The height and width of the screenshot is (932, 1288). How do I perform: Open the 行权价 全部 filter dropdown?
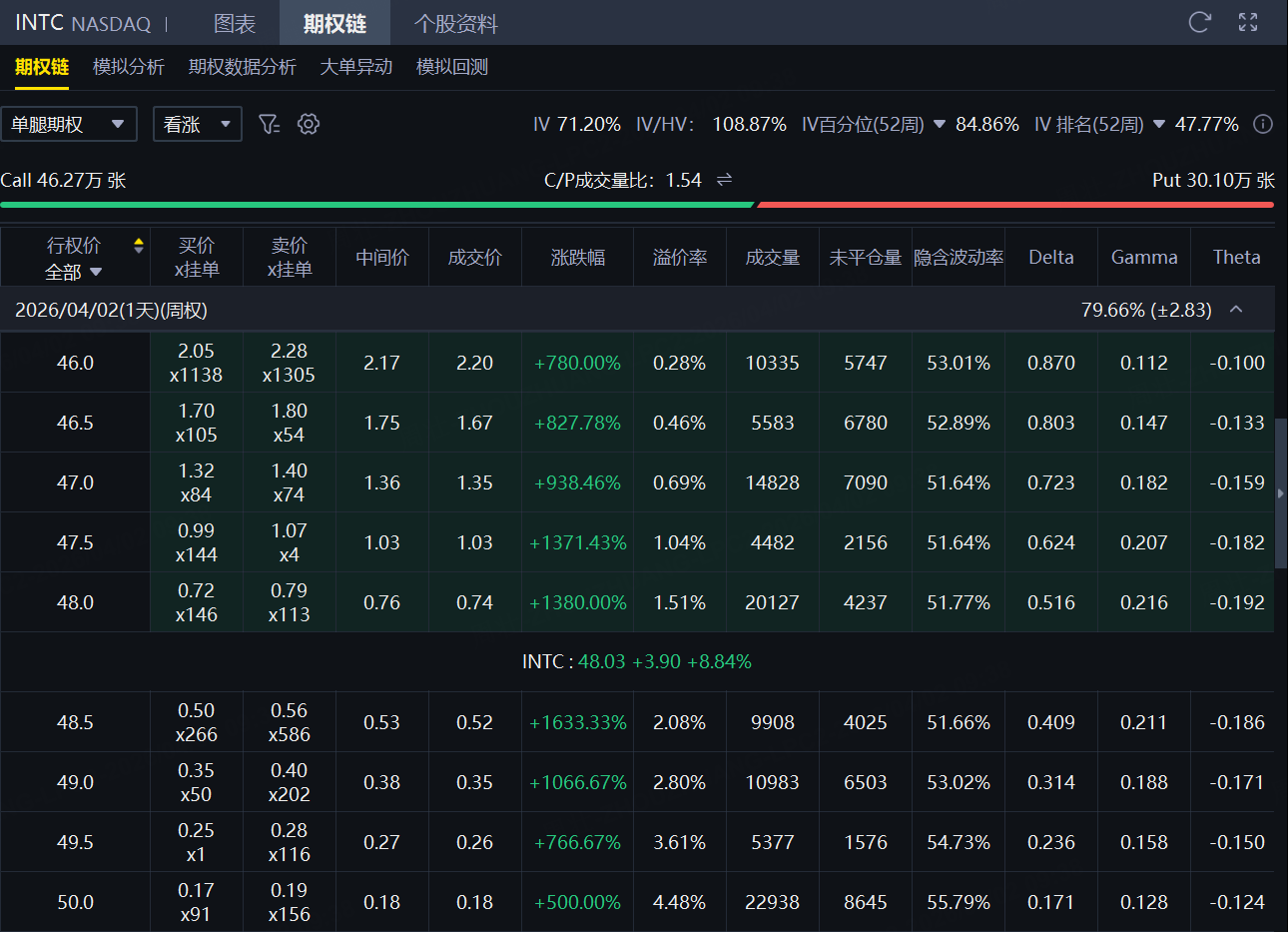click(x=74, y=272)
